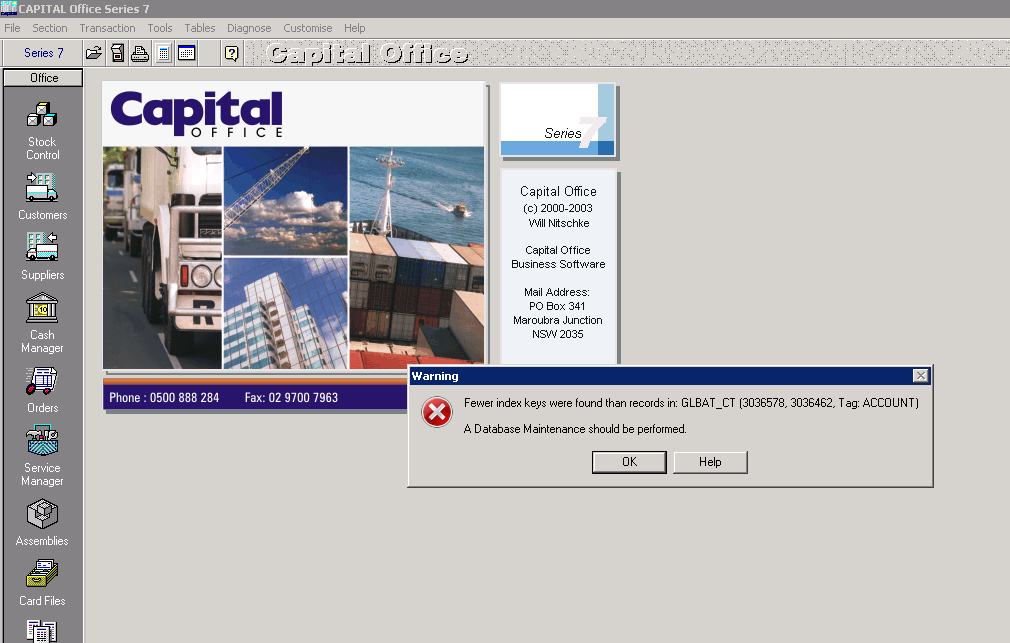Open the Assemblies module

43,523
